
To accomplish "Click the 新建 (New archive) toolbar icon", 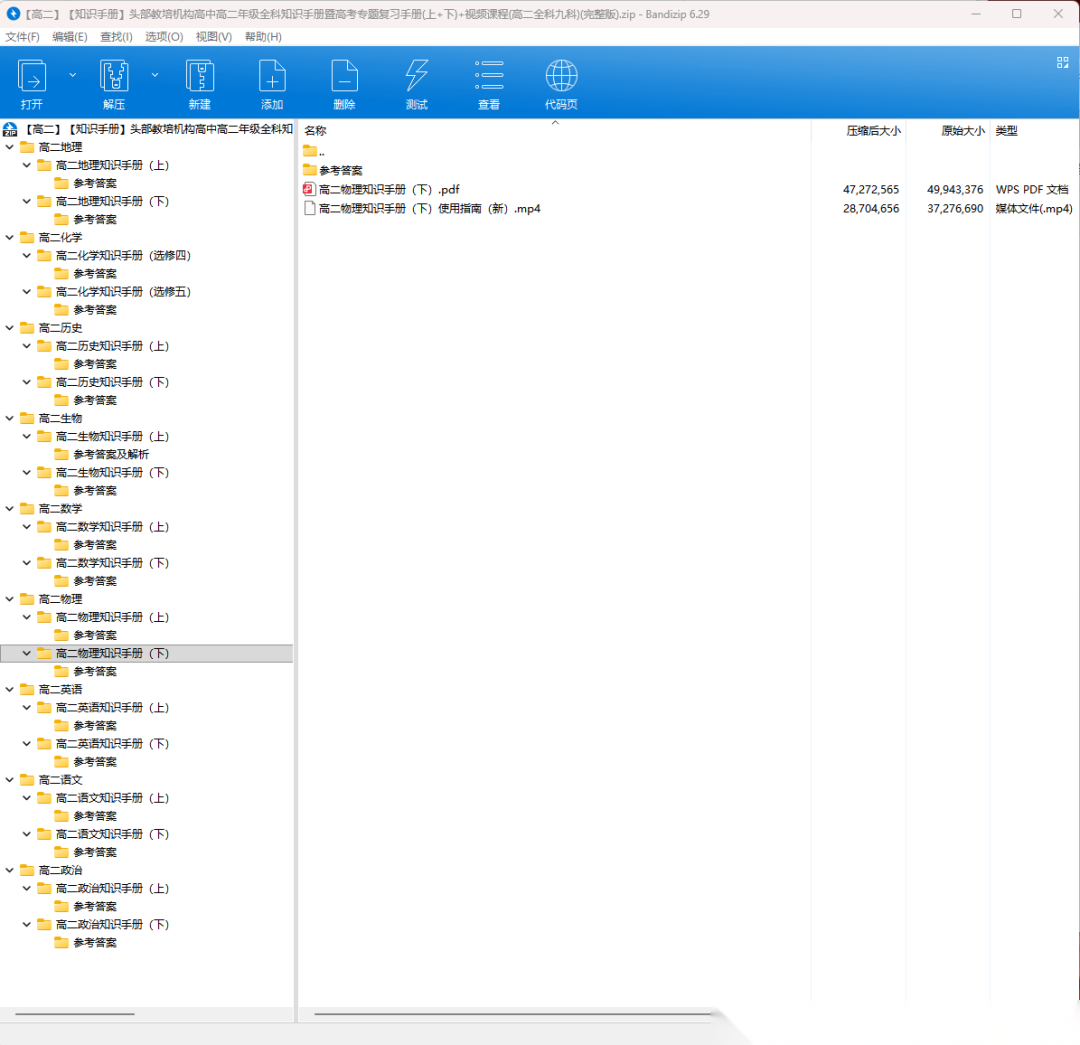I will [x=200, y=77].
